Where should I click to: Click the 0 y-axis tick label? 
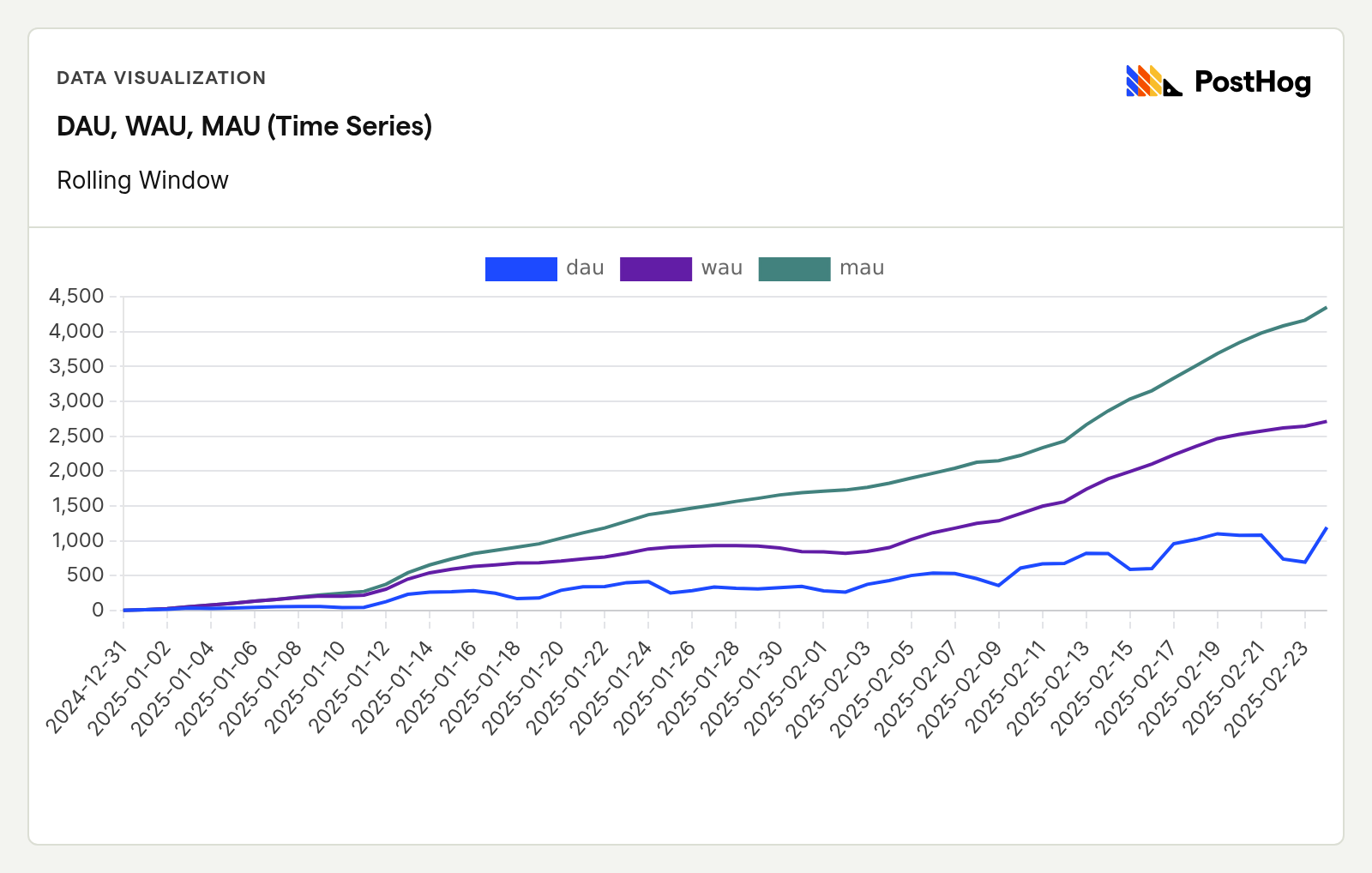click(98, 610)
